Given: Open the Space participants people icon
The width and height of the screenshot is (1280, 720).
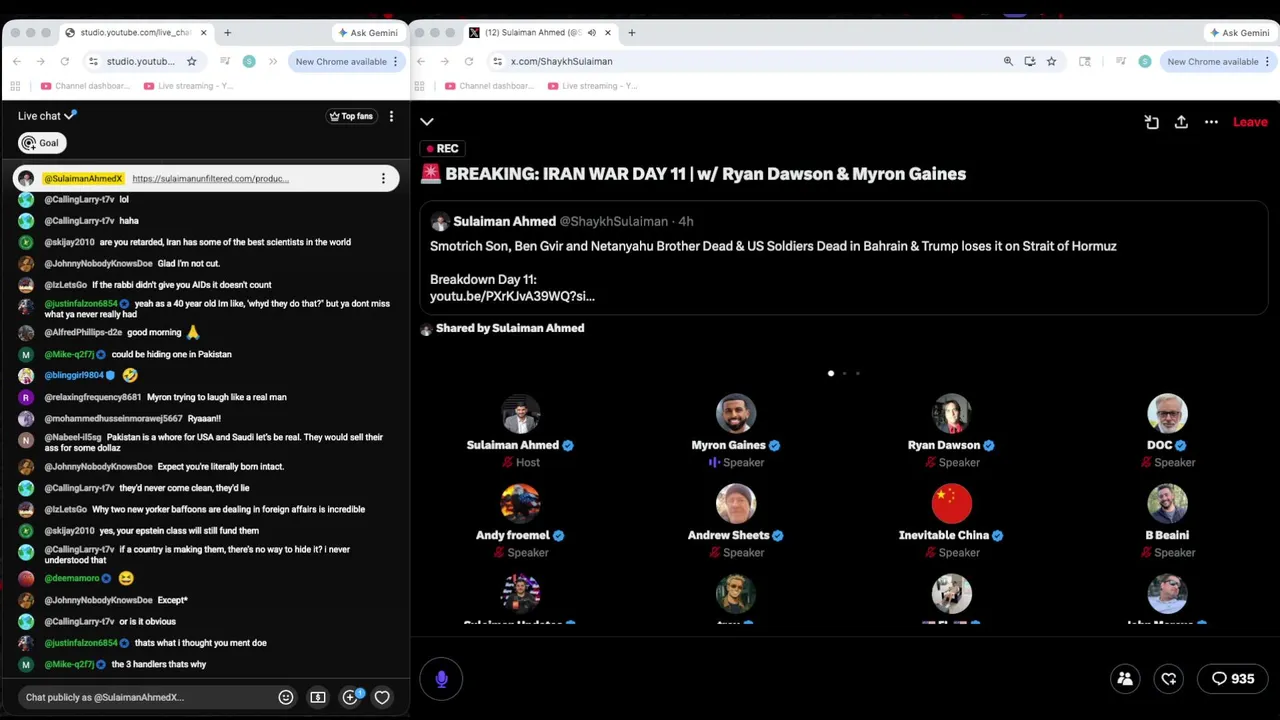Looking at the screenshot, I should pyautogui.click(x=1125, y=679).
